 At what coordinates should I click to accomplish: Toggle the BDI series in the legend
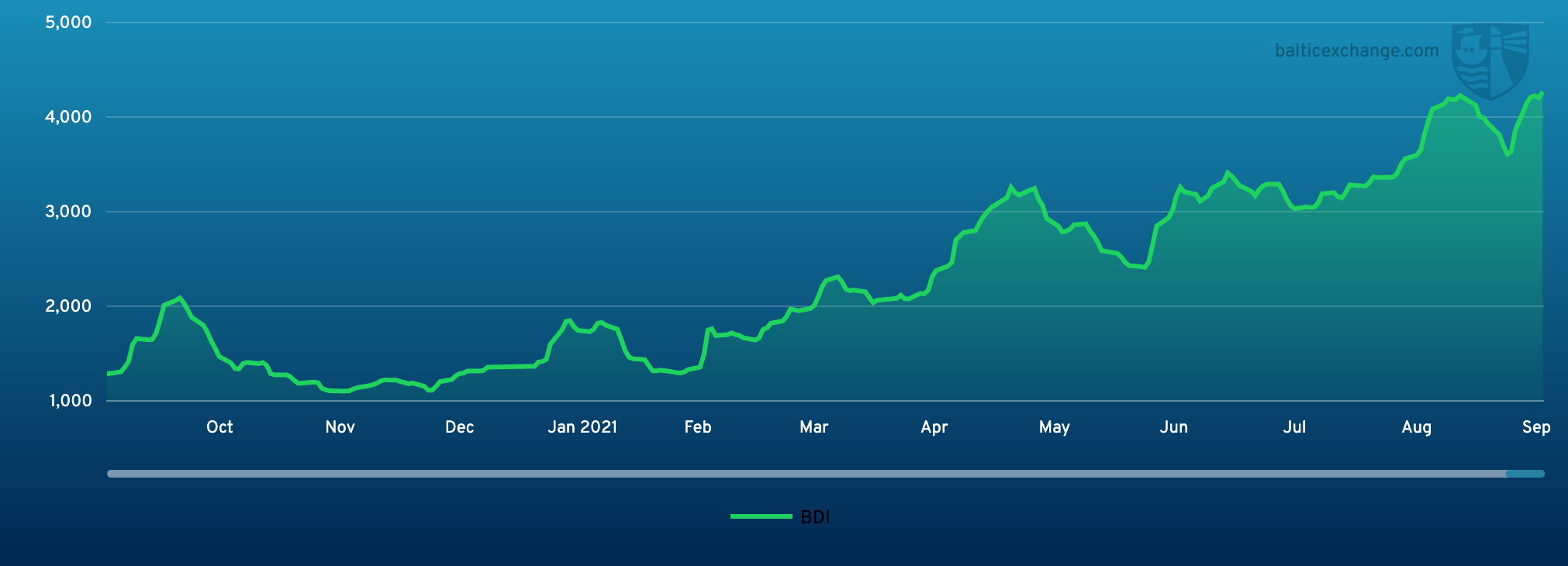pos(780,517)
